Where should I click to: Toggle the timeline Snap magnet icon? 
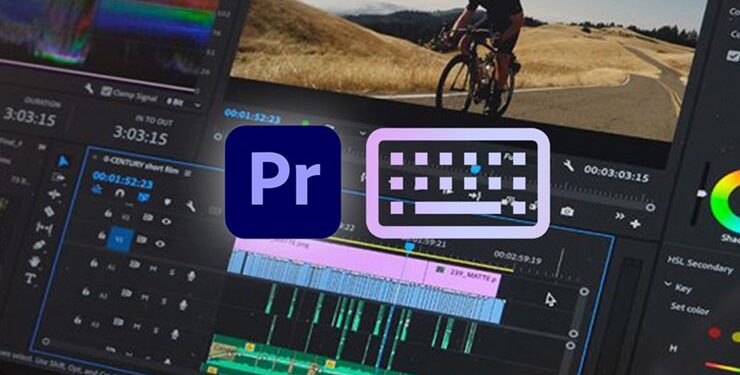point(120,193)
